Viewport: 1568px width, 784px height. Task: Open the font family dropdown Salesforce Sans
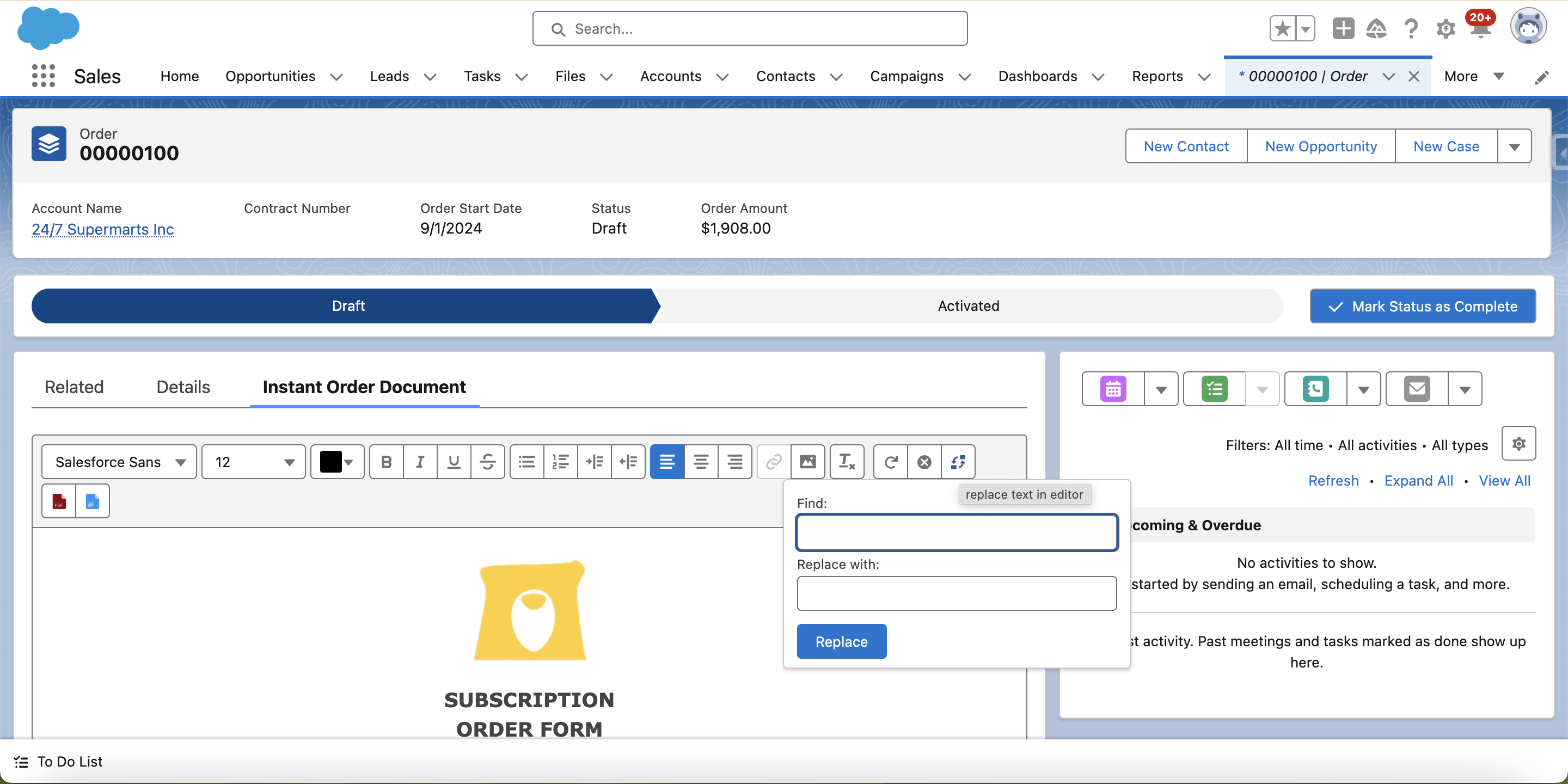pyautogui.click(x=119, y=462)
